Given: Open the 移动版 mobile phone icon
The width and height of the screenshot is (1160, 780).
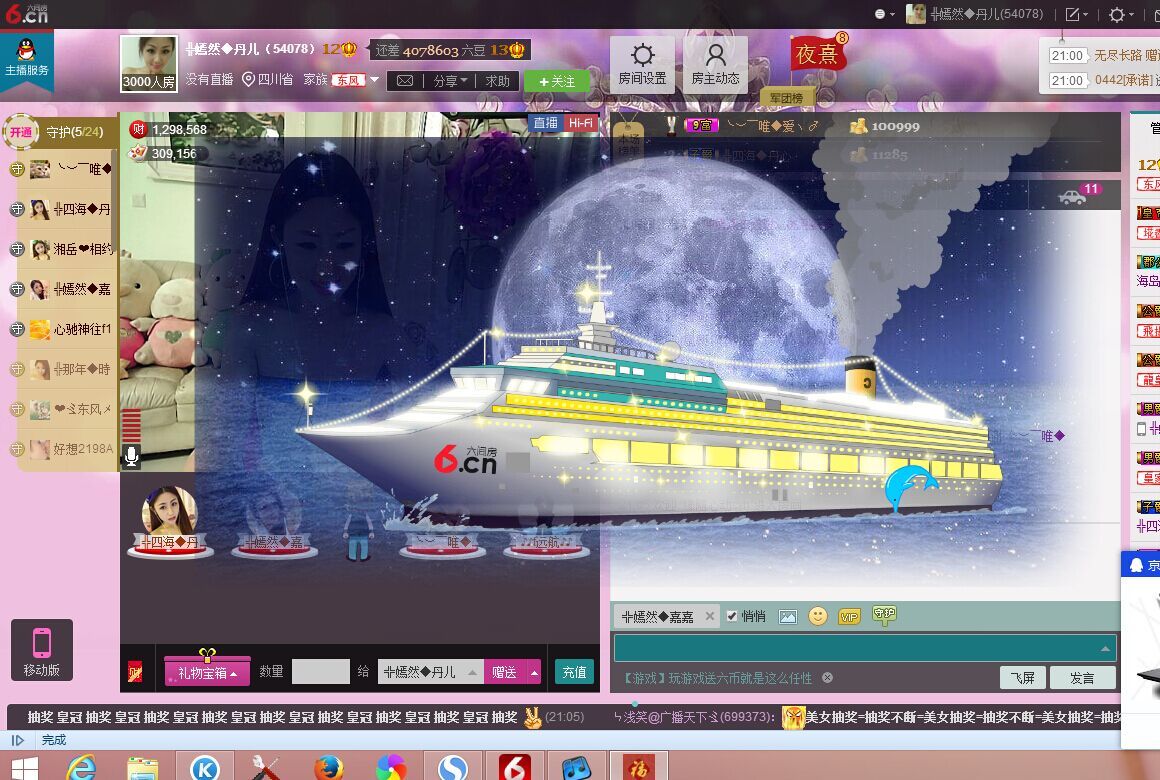Looking at the screenshot, I should pos(41,650).
